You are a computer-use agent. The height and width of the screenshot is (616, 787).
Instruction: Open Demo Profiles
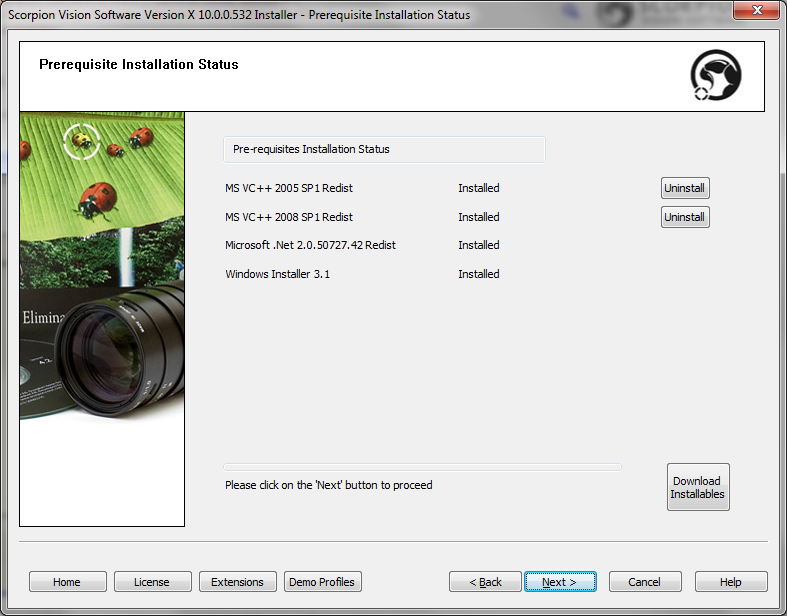[322, 582]
